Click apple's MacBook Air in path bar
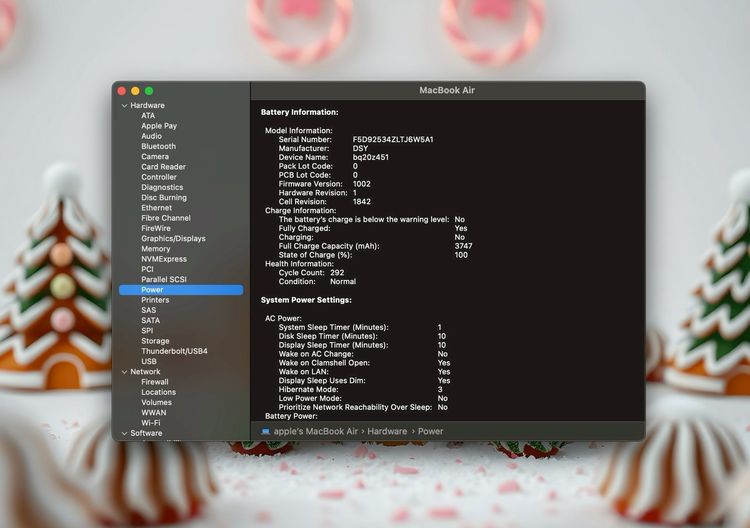750x528 pixels. (316, 431)
